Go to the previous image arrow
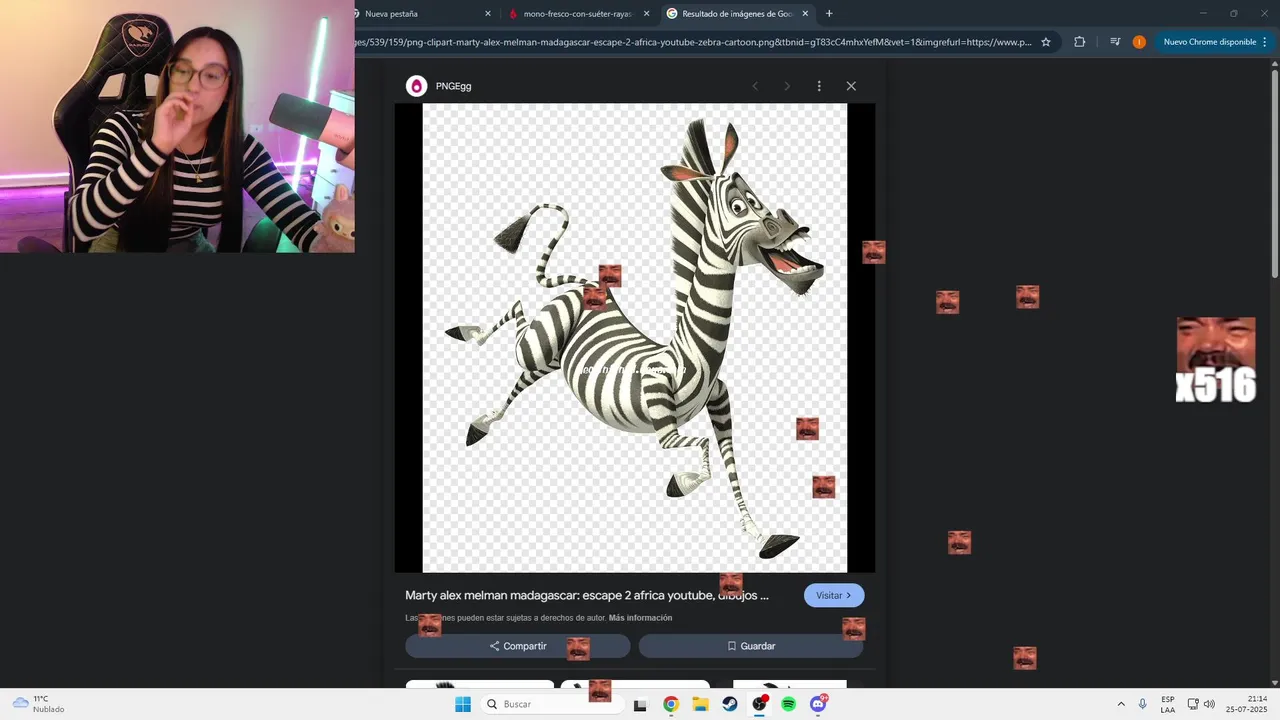 click(755, 86)
